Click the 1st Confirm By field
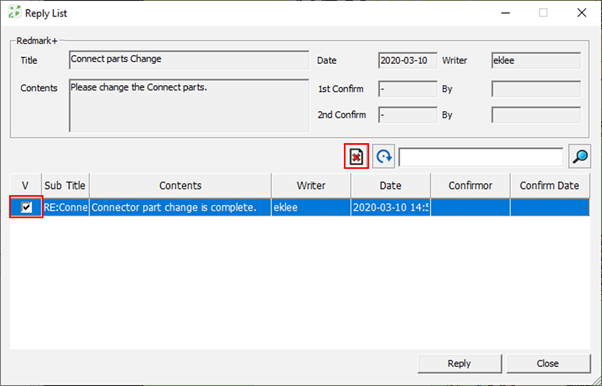 pos(536,89)
